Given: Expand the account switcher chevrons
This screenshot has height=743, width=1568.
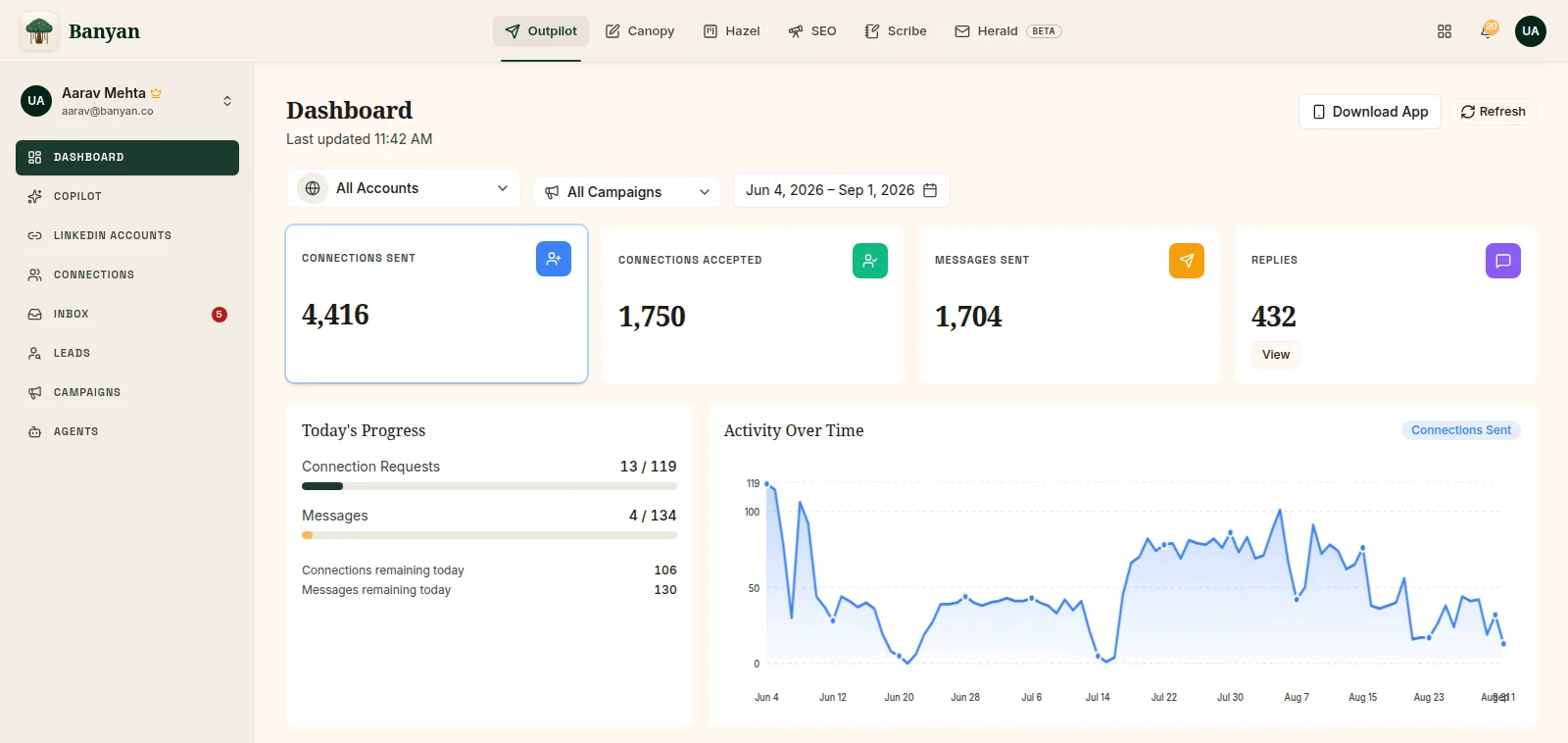Looking at the screenshot, I should pos(227,101).
